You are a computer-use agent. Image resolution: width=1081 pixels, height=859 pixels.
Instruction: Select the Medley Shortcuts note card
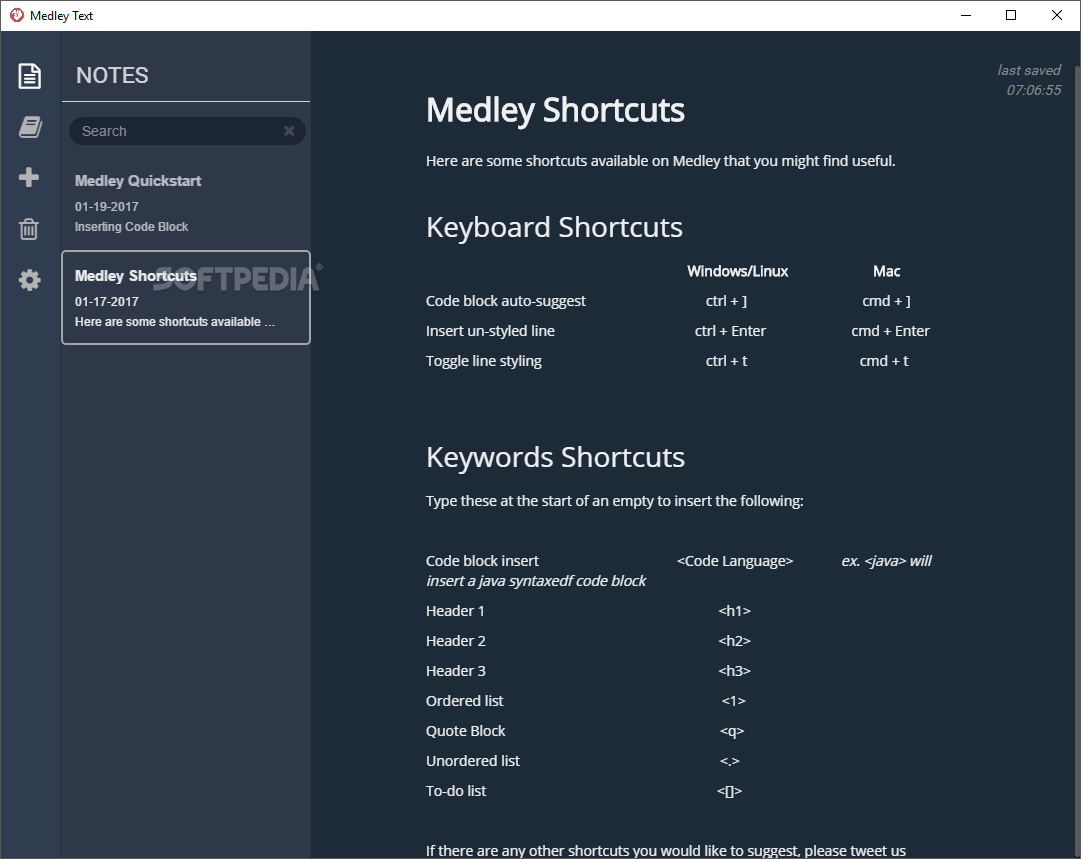click(185, 297)
